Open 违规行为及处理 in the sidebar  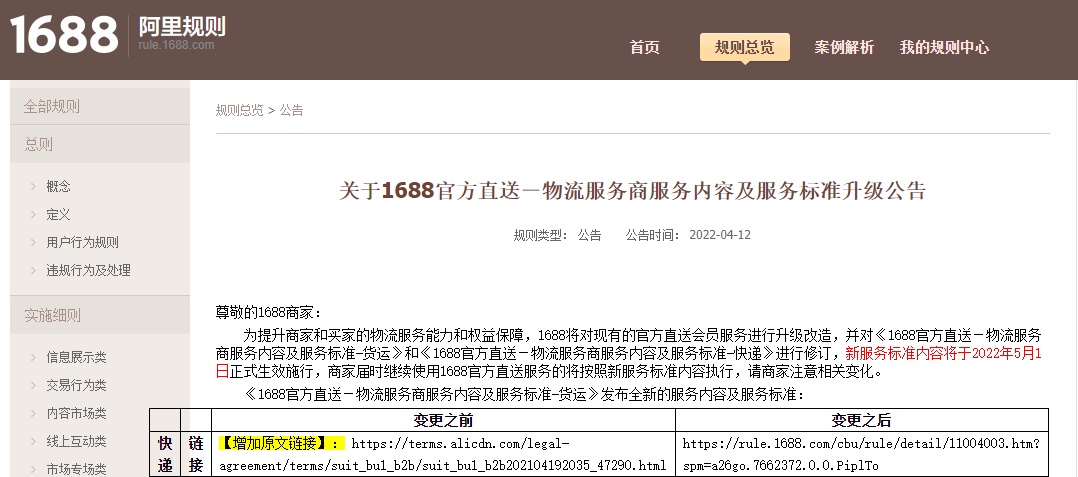click(89, 271)
